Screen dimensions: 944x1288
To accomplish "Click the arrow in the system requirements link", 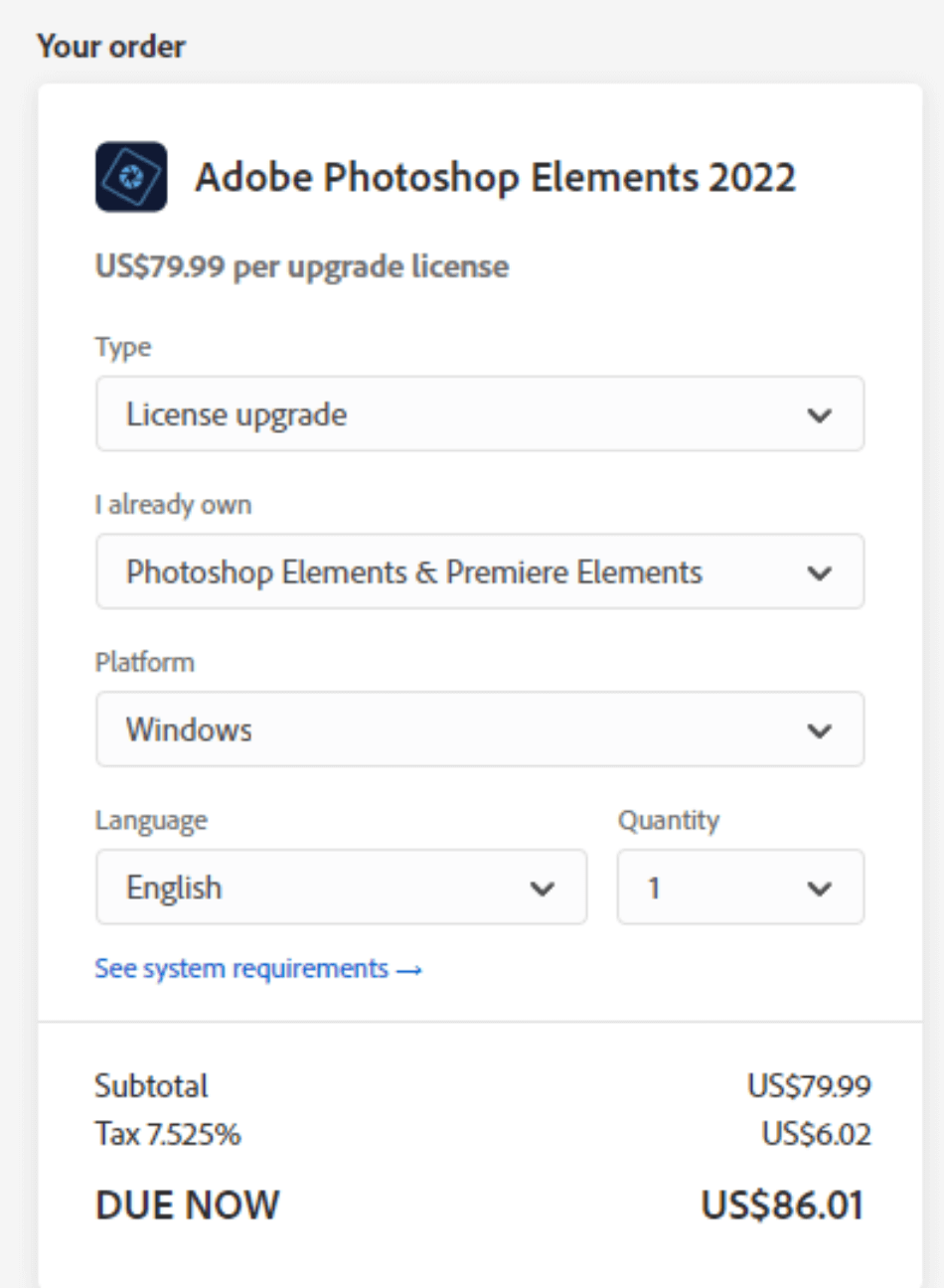I will [407, 968].
